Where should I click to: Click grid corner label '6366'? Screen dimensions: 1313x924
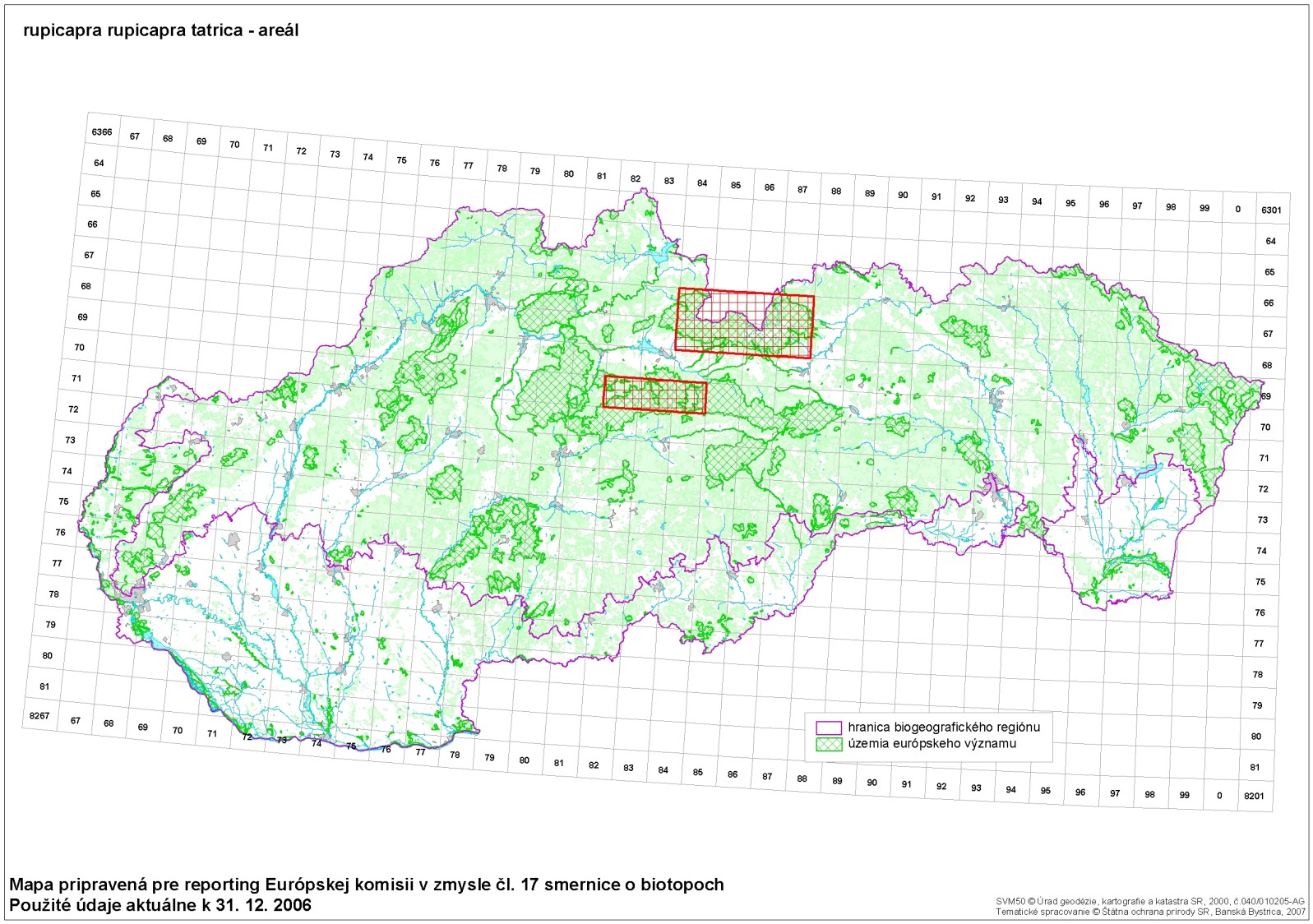coord(102,132)
